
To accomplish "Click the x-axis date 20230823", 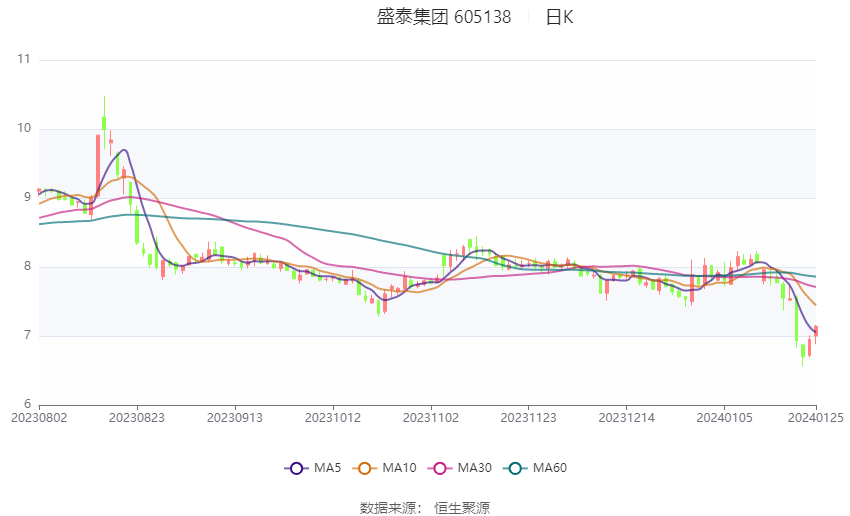I will [x=137, y=418].
